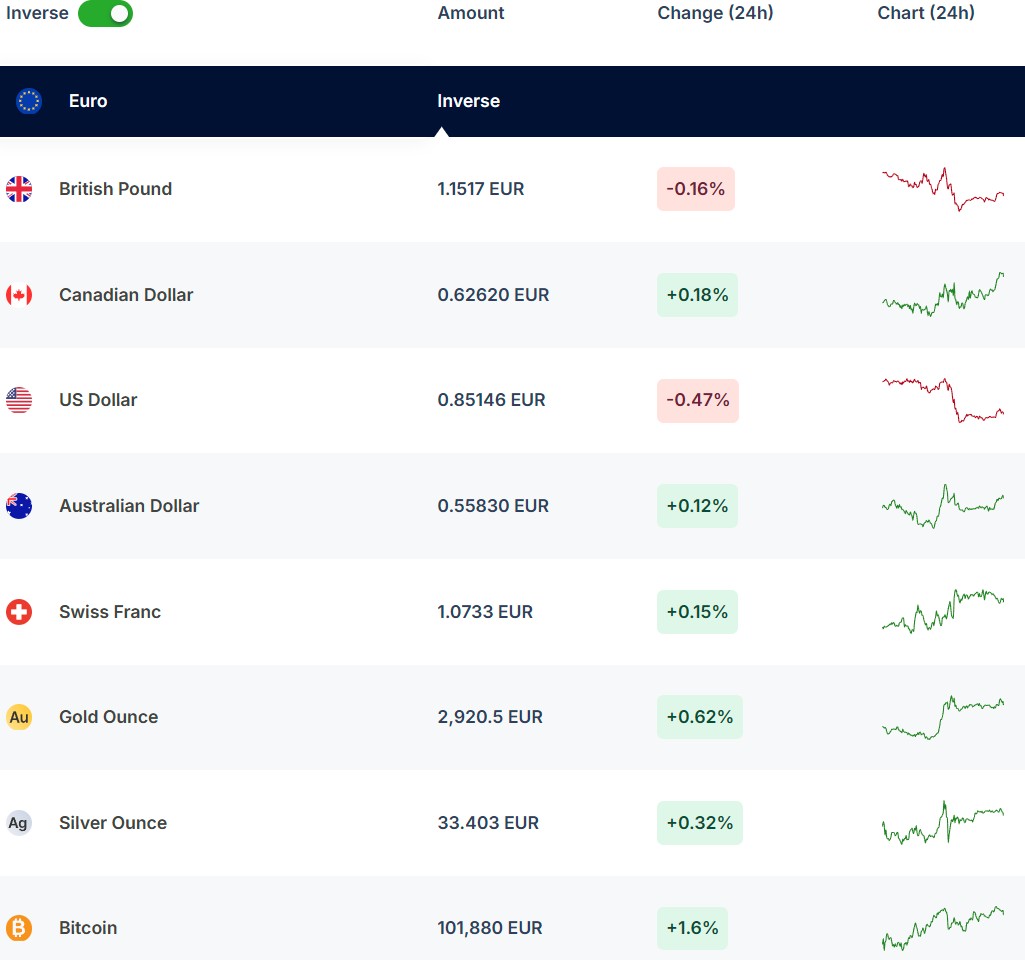The image size is (1025, 960).
Task: Click the Australian flag icon
Action: 19,506
